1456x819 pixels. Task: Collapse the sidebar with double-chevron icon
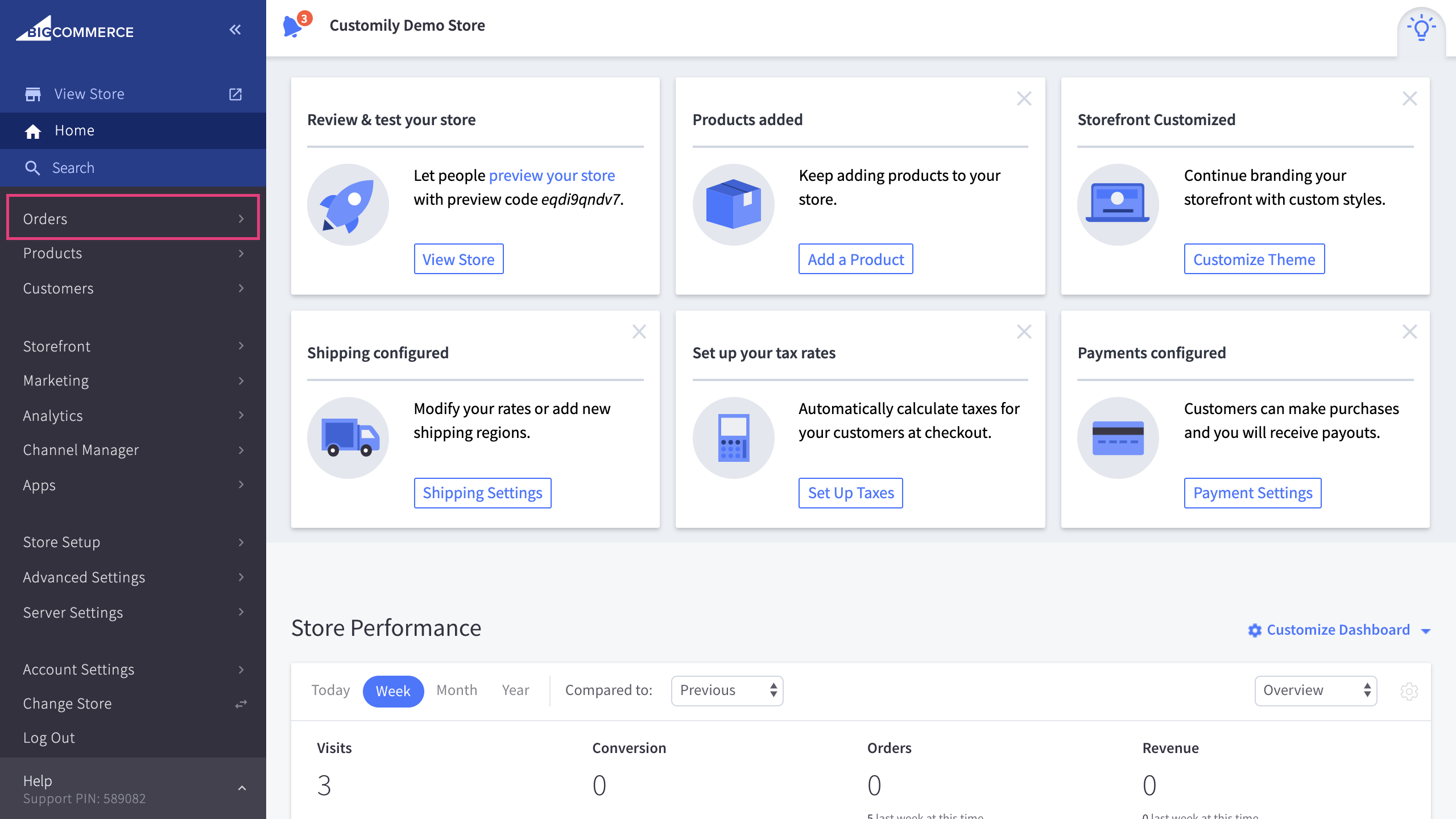[x=235, y=30]
